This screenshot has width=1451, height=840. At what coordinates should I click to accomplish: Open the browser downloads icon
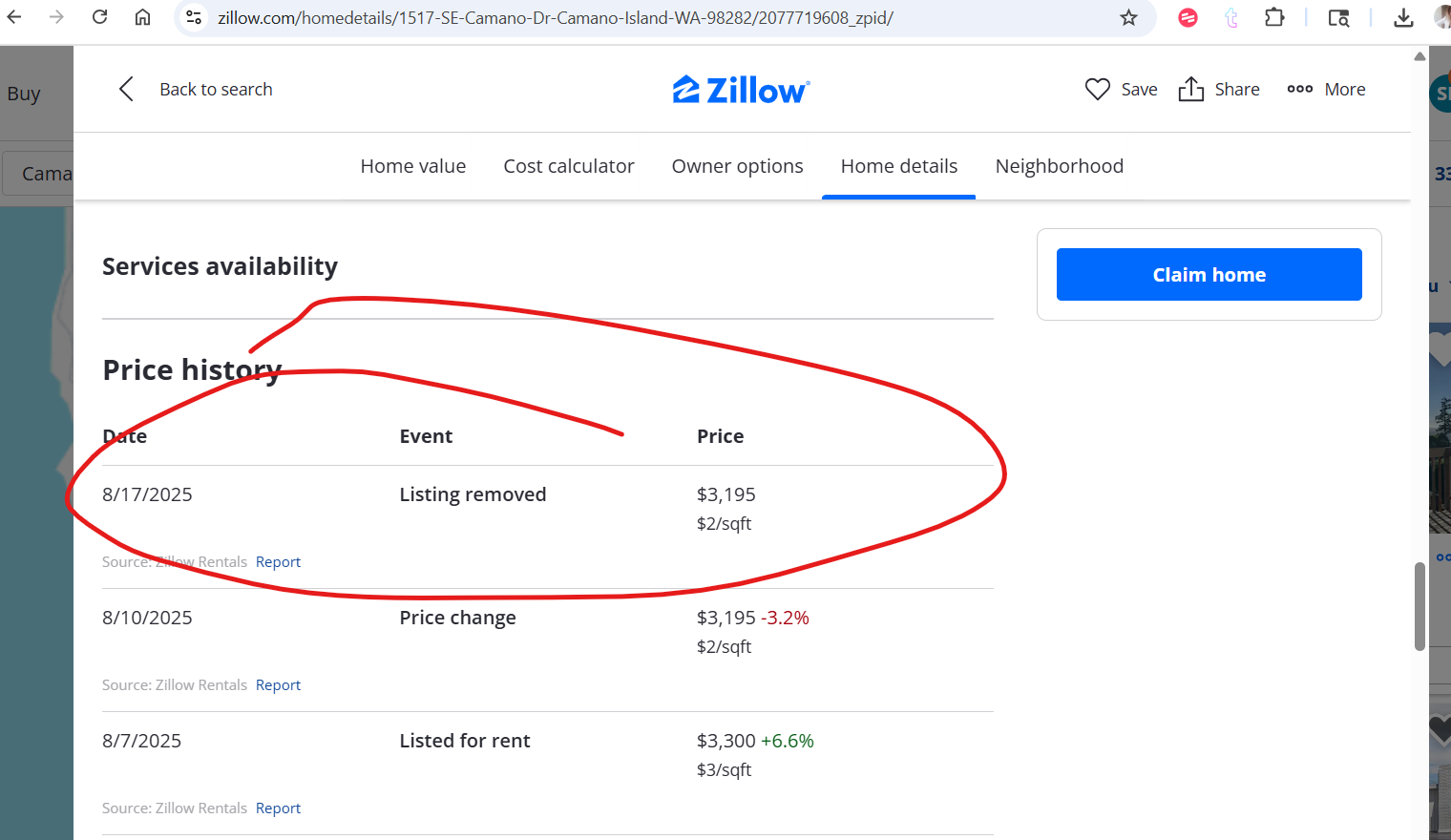pos(1403,17)
